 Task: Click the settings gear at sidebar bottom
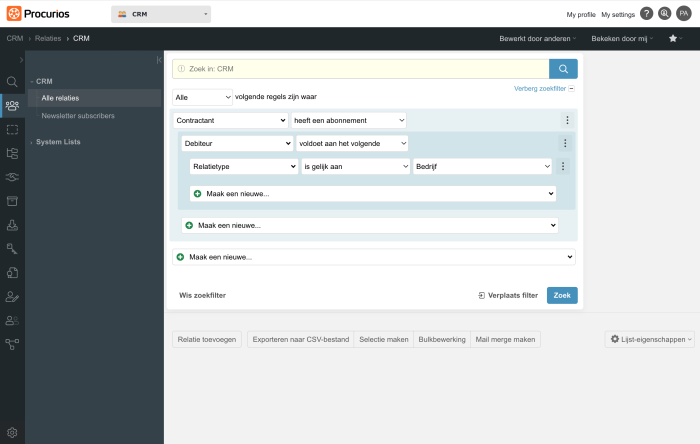12,432
